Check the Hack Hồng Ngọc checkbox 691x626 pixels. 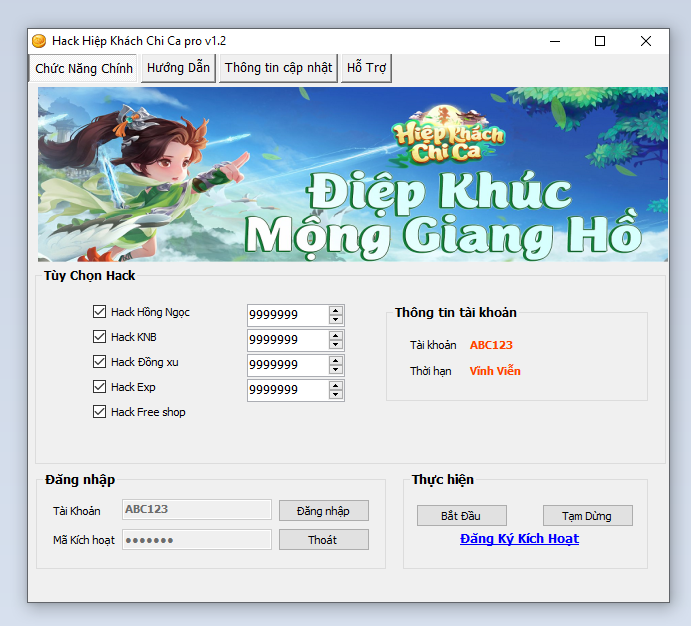coord(99,312)
